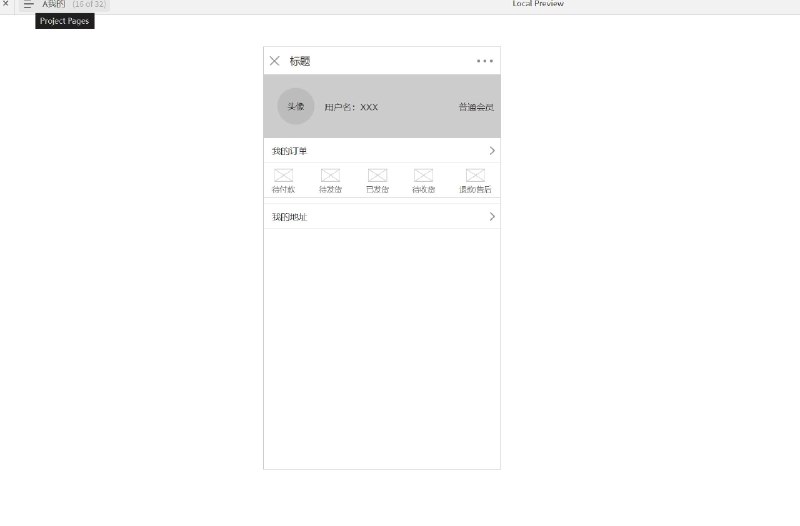The image size is (800, 526).
Task: Select the 待收货 order icon
Action: tap(423, 176)
